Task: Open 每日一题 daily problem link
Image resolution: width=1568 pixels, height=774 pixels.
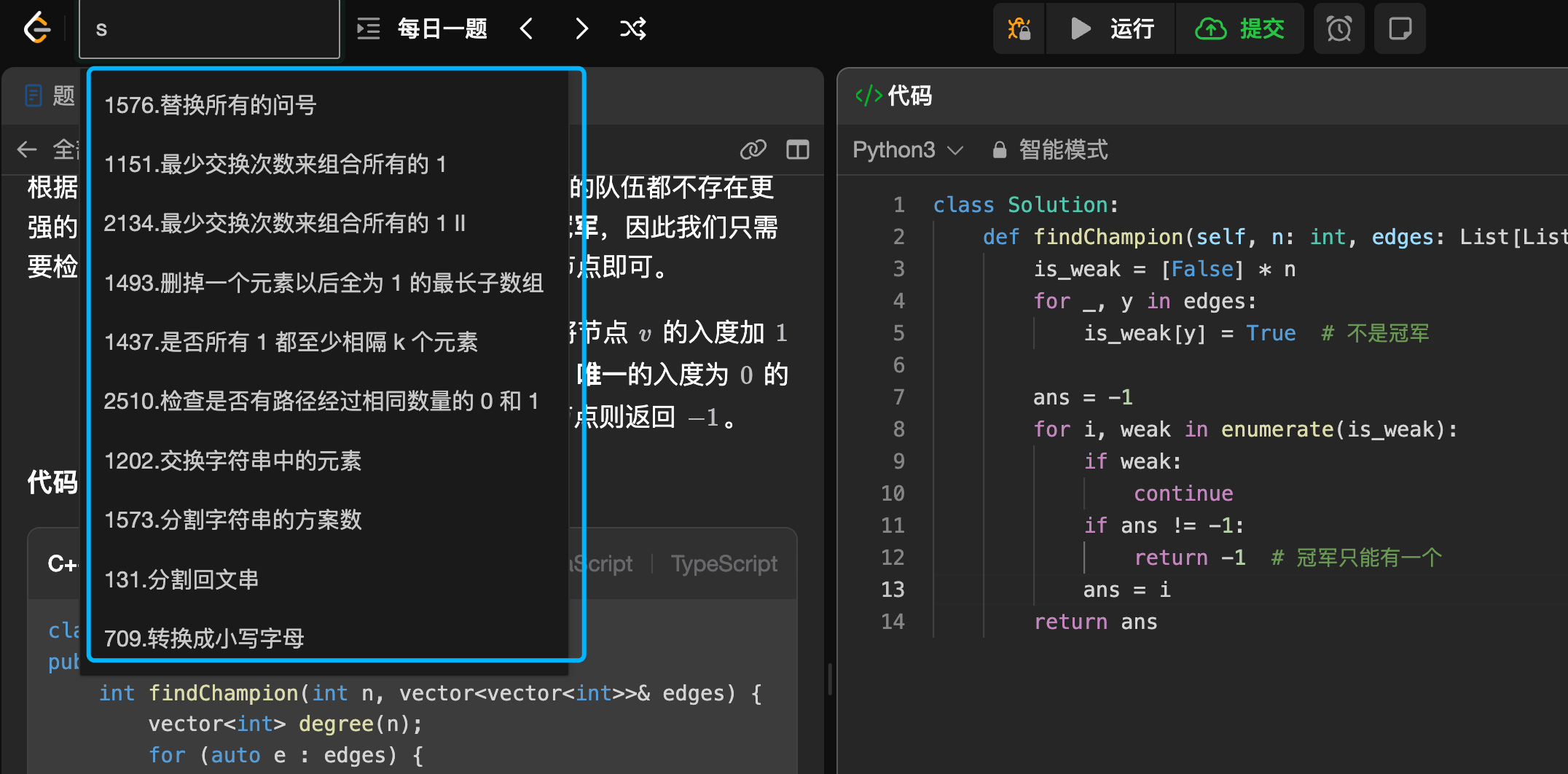Action: tap(442, 29)
